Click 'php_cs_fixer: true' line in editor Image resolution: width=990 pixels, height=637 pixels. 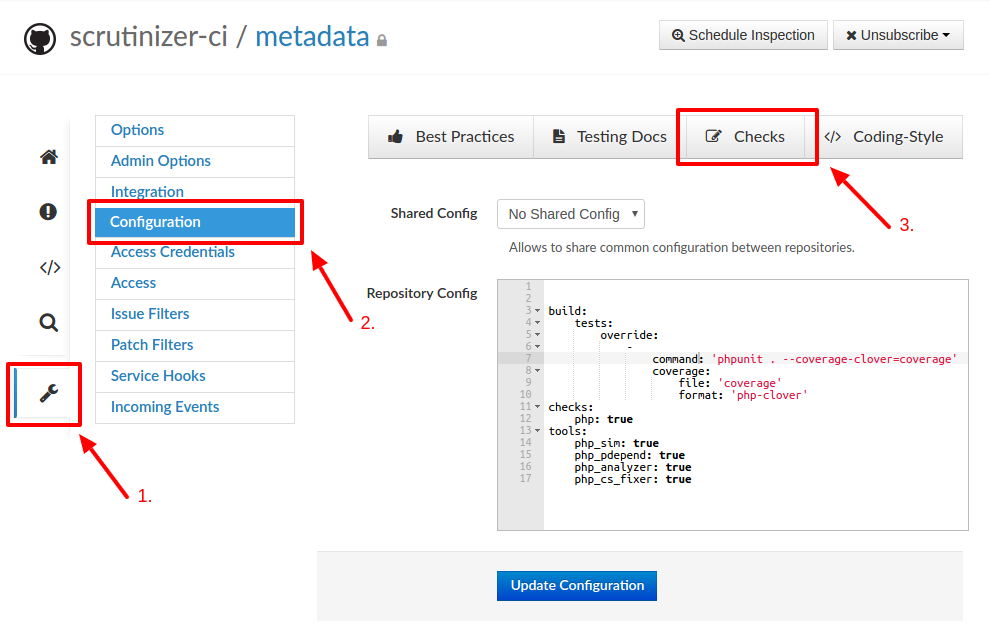click(x=633, y=479)
